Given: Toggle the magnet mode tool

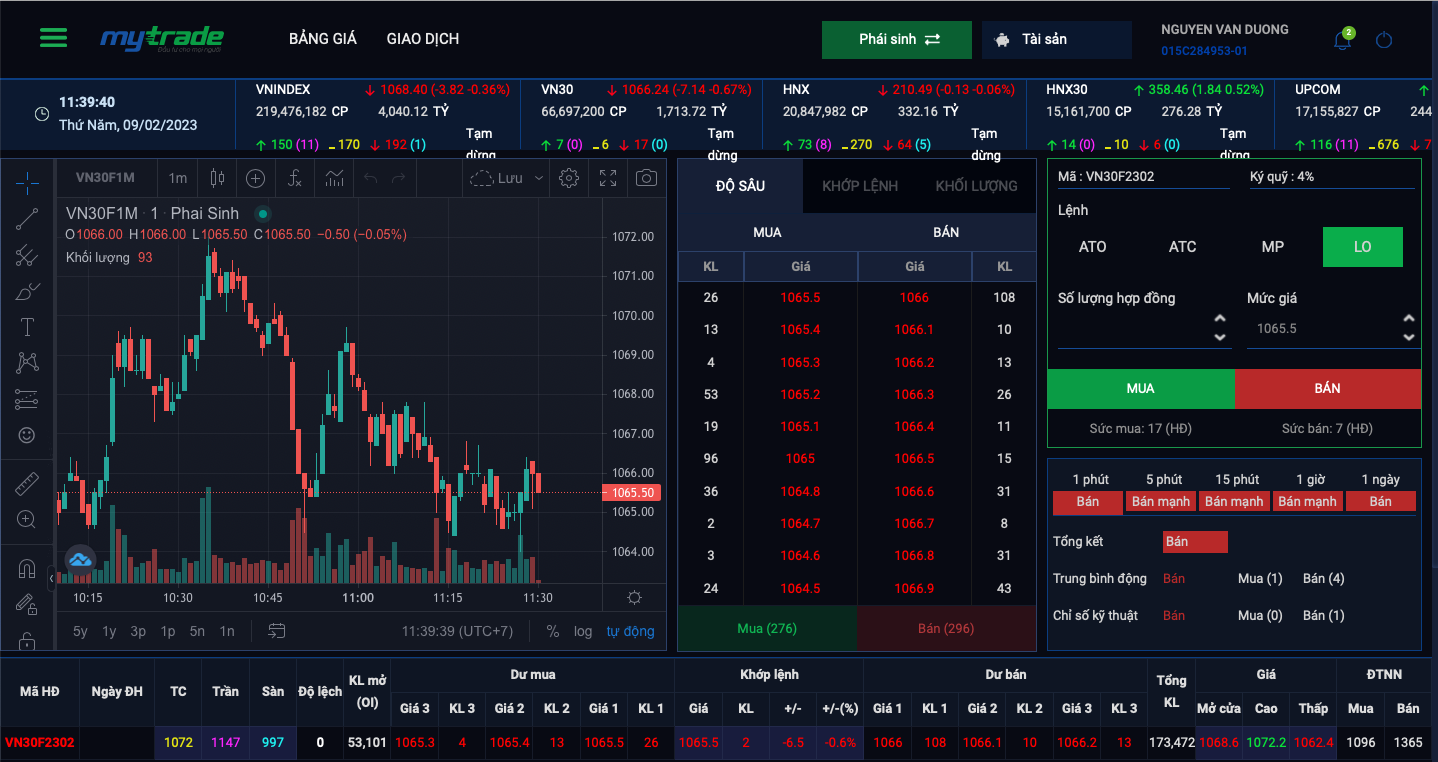Looking at the screenshot, I should (x=27, y=569).
